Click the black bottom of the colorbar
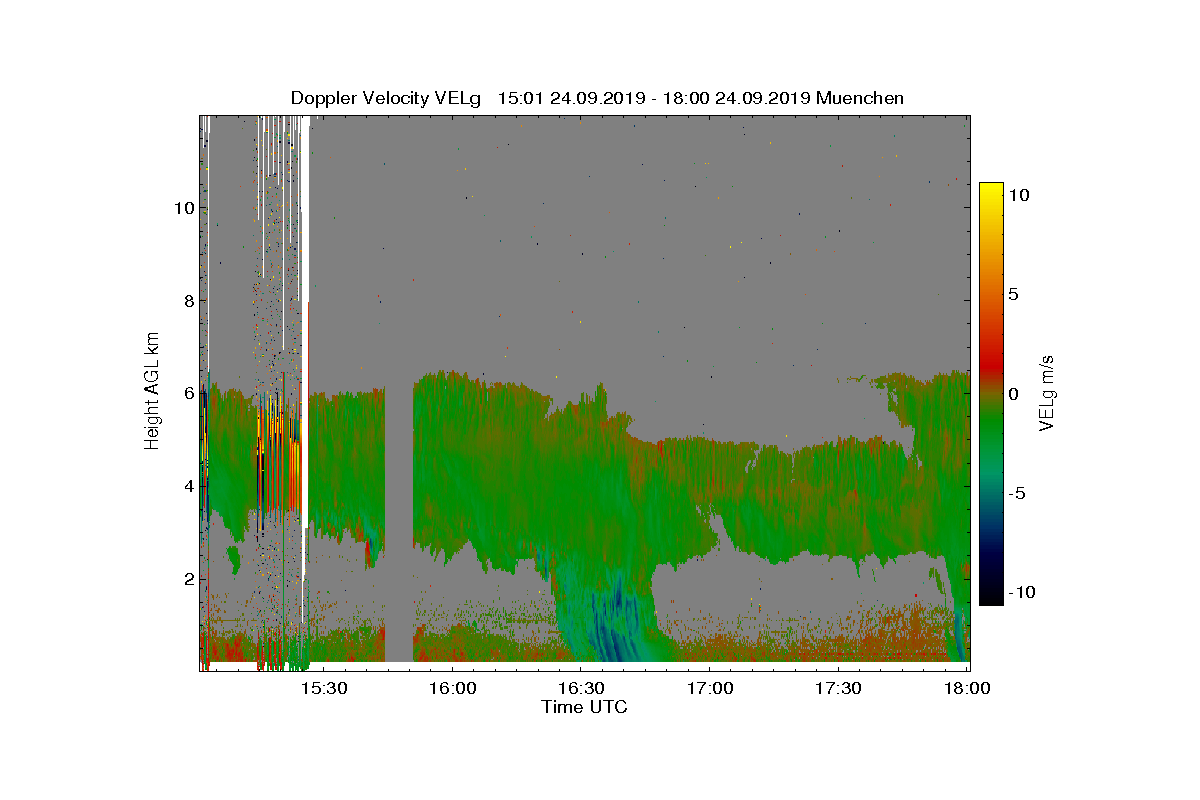The image size is (1200, 800). [991, 595]
